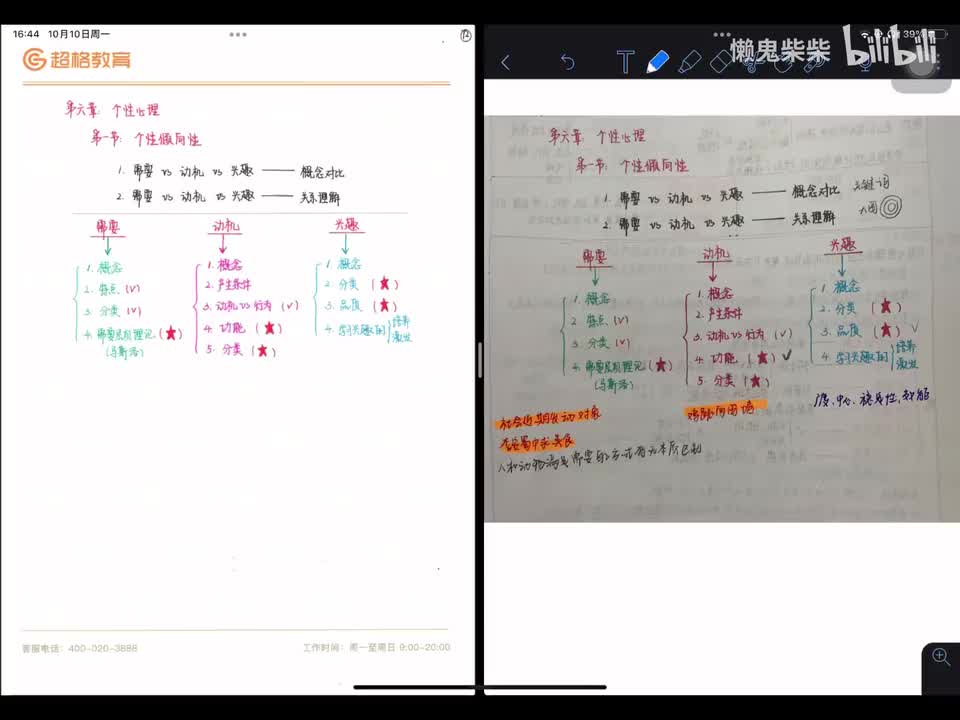The image size is (960, 720).
Task: Click the red 需要 heading in notes window
Action: pyautogui.click(x=594, y=257)
